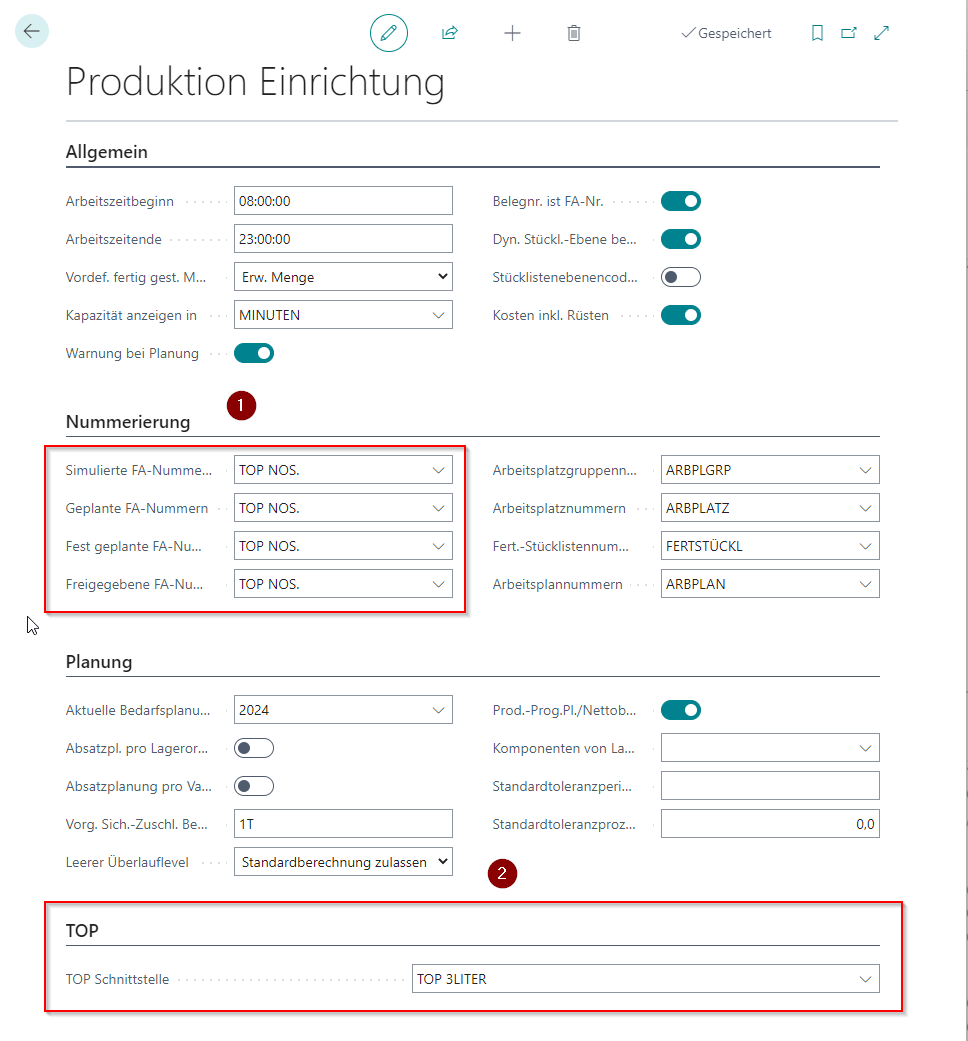This screenshot has width=968, height=1041.
Task: Click the trash delete icon
Action: [x=574, y=33]
